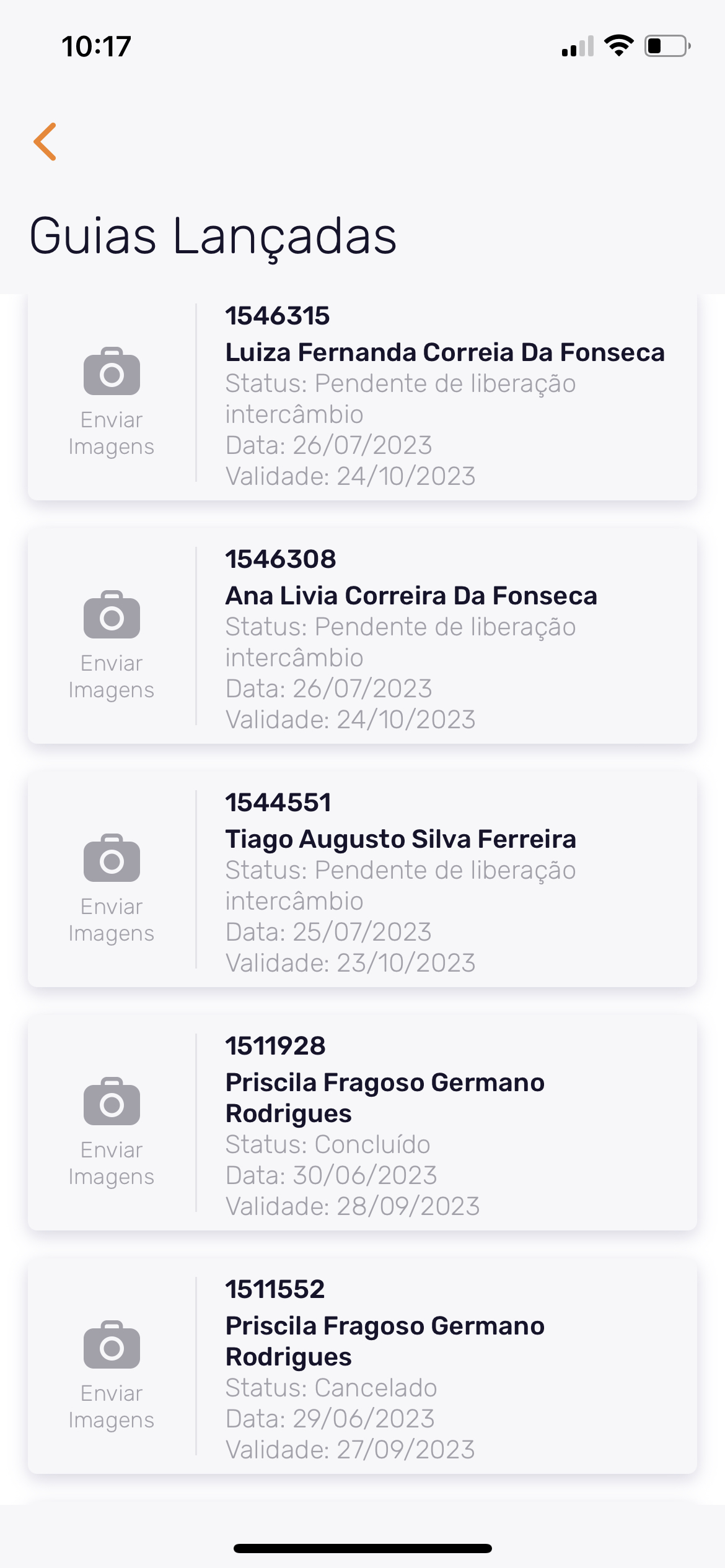Tap the Guias Lançadas page title
Screen dimensions: 725x1568
(x=213, y=237)
